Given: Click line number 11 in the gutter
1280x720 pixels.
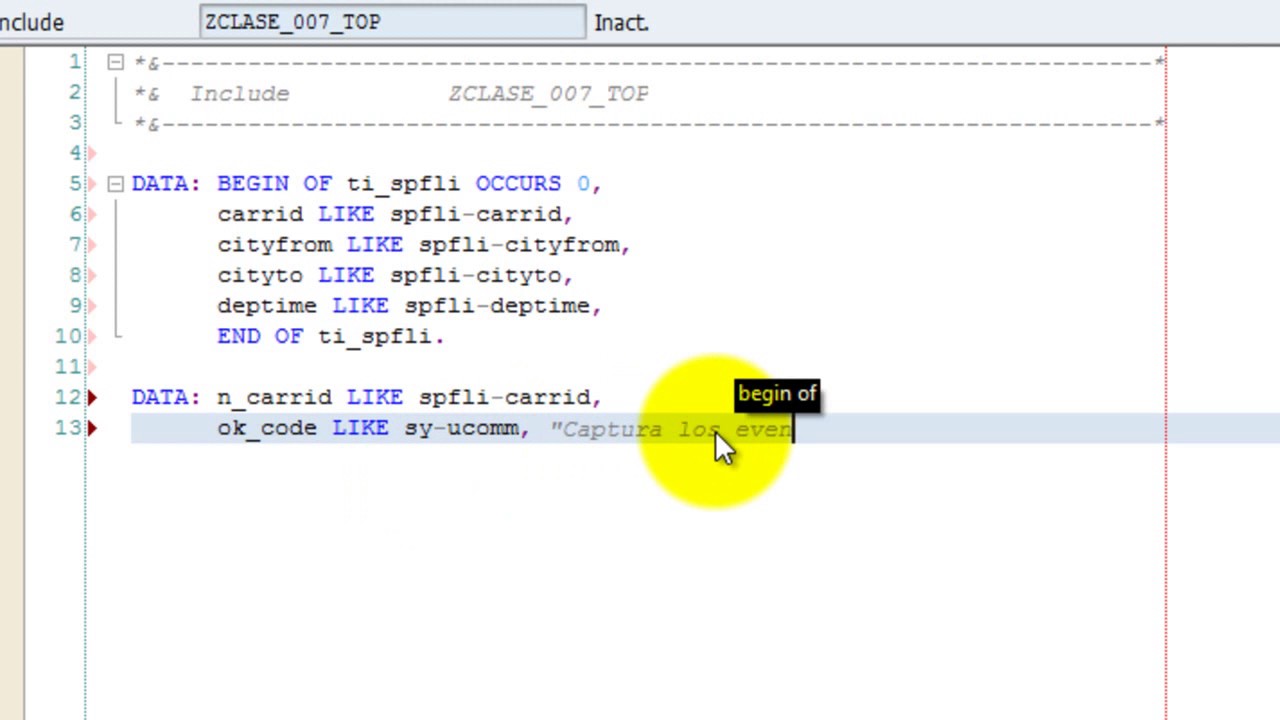Looking at the screenshot, I should pyautogui.click(x=69, y=367).
